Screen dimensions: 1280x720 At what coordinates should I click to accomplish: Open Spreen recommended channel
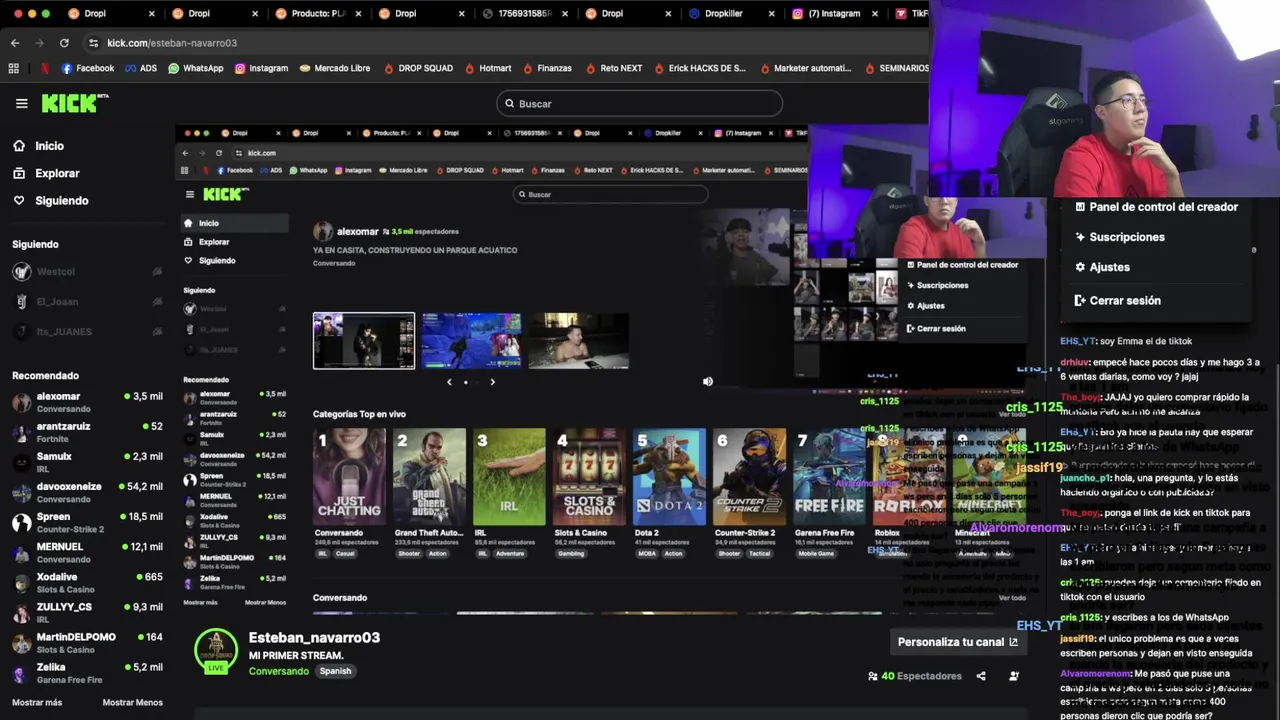[x=87, y=522]
